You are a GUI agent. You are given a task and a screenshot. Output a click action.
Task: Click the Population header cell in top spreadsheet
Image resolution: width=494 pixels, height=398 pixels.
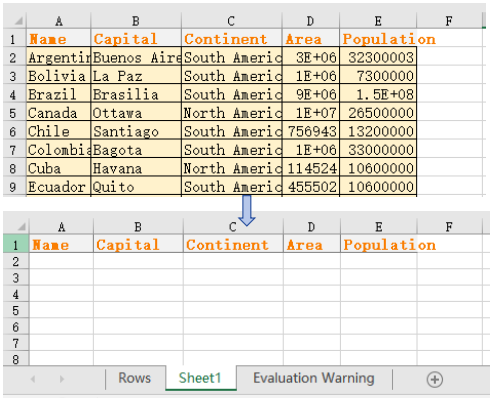click(x=378, y=38)
